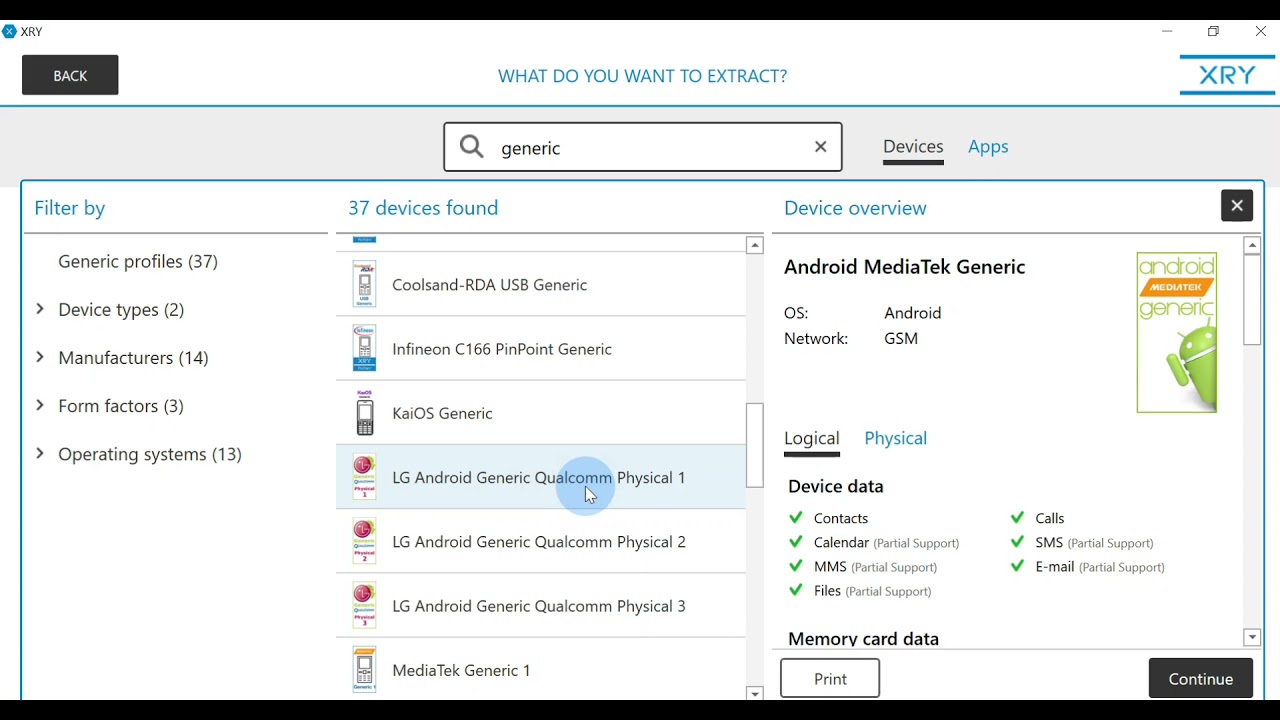Click the Calendar green checkmark

[x=796, y=542]
